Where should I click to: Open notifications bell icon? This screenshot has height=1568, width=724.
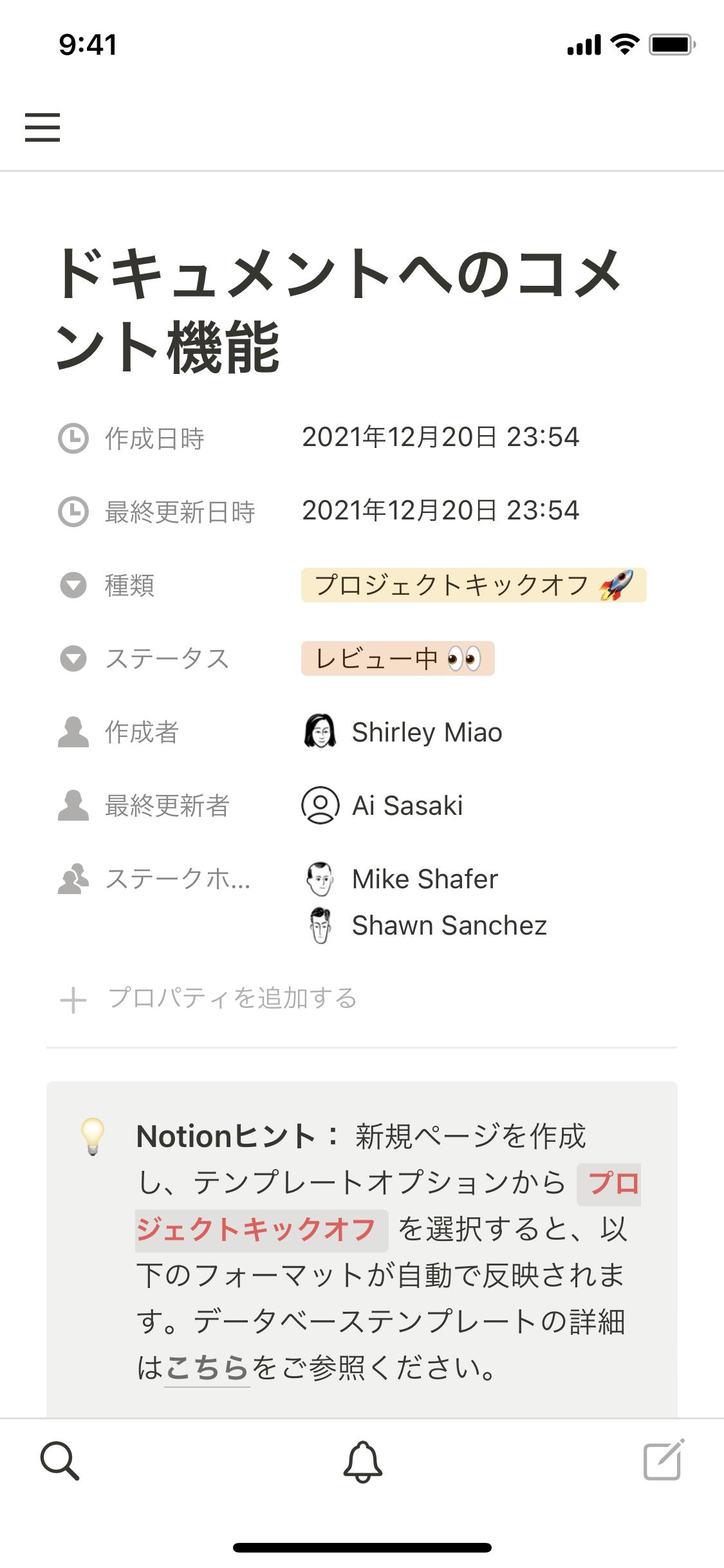[x=362, y=1461]
